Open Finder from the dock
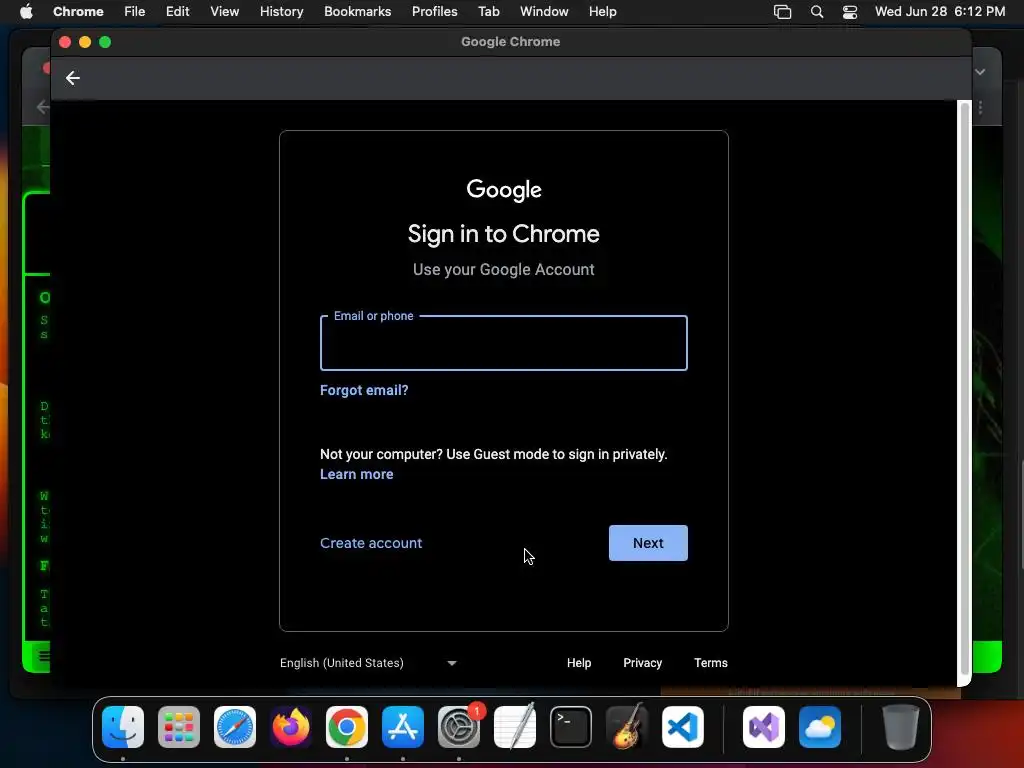 point(123,727)
